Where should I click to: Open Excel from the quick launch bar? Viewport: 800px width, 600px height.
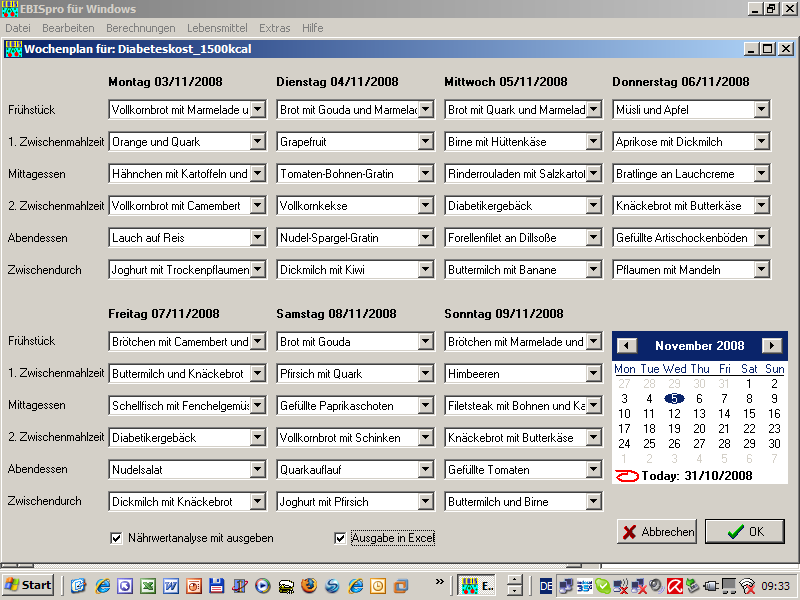pos(147,585)
